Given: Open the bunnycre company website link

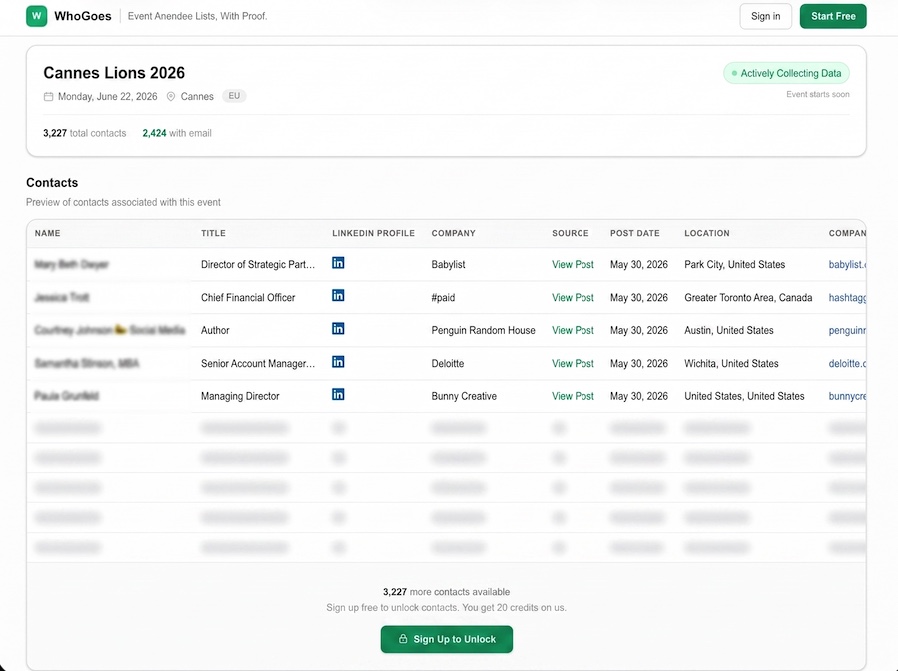Looking at the screenshot, I should (847, 396).
